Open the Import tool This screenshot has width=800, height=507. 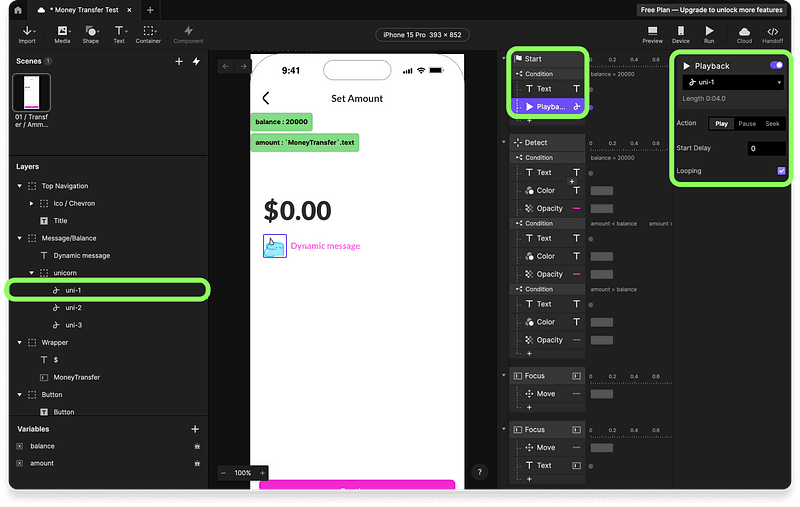click(x=27, y=34)
